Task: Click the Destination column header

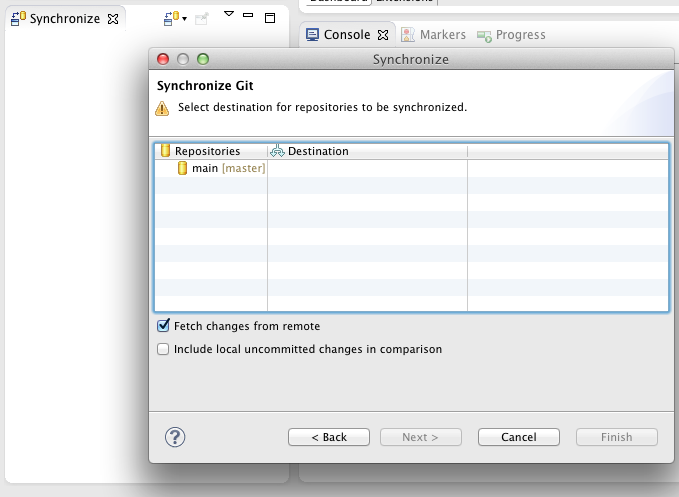Action: [x=368, y=151]
